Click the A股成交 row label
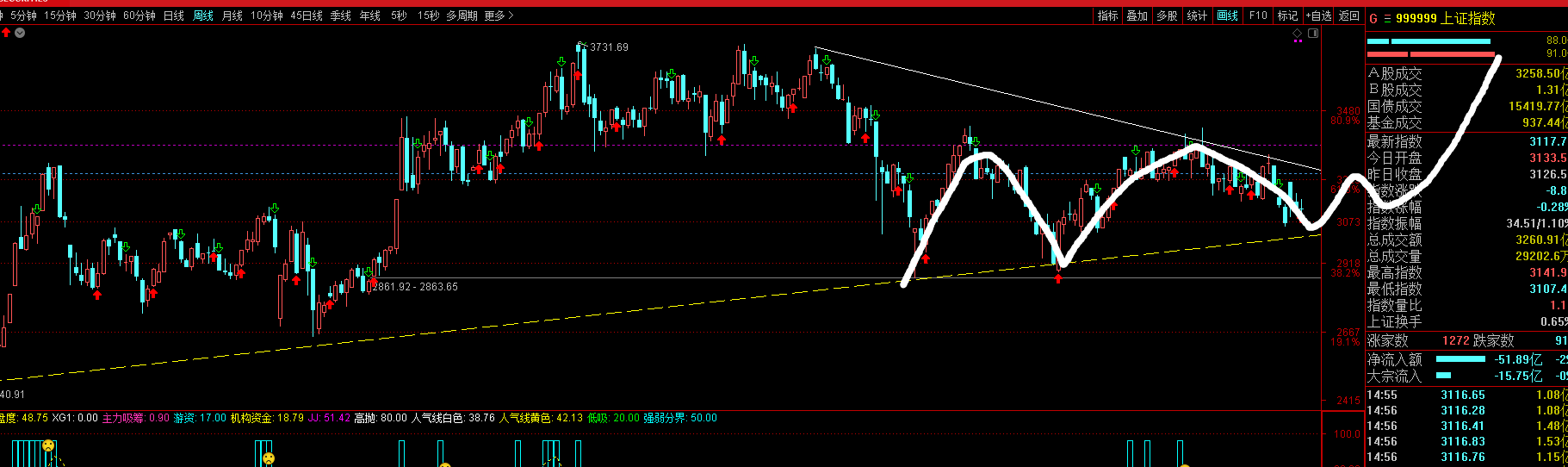Image resolution: width=1568 pixels, height=467 pixels. tap(1395, 74)
